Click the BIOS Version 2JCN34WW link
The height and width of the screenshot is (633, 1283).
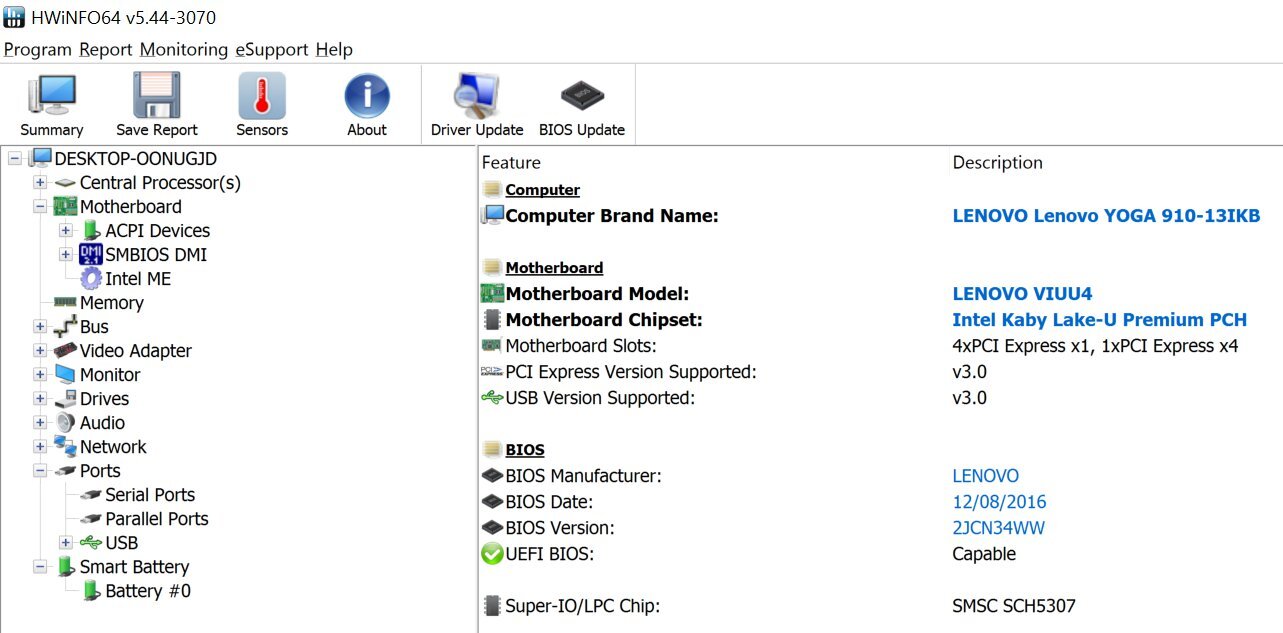coord(998,528)
